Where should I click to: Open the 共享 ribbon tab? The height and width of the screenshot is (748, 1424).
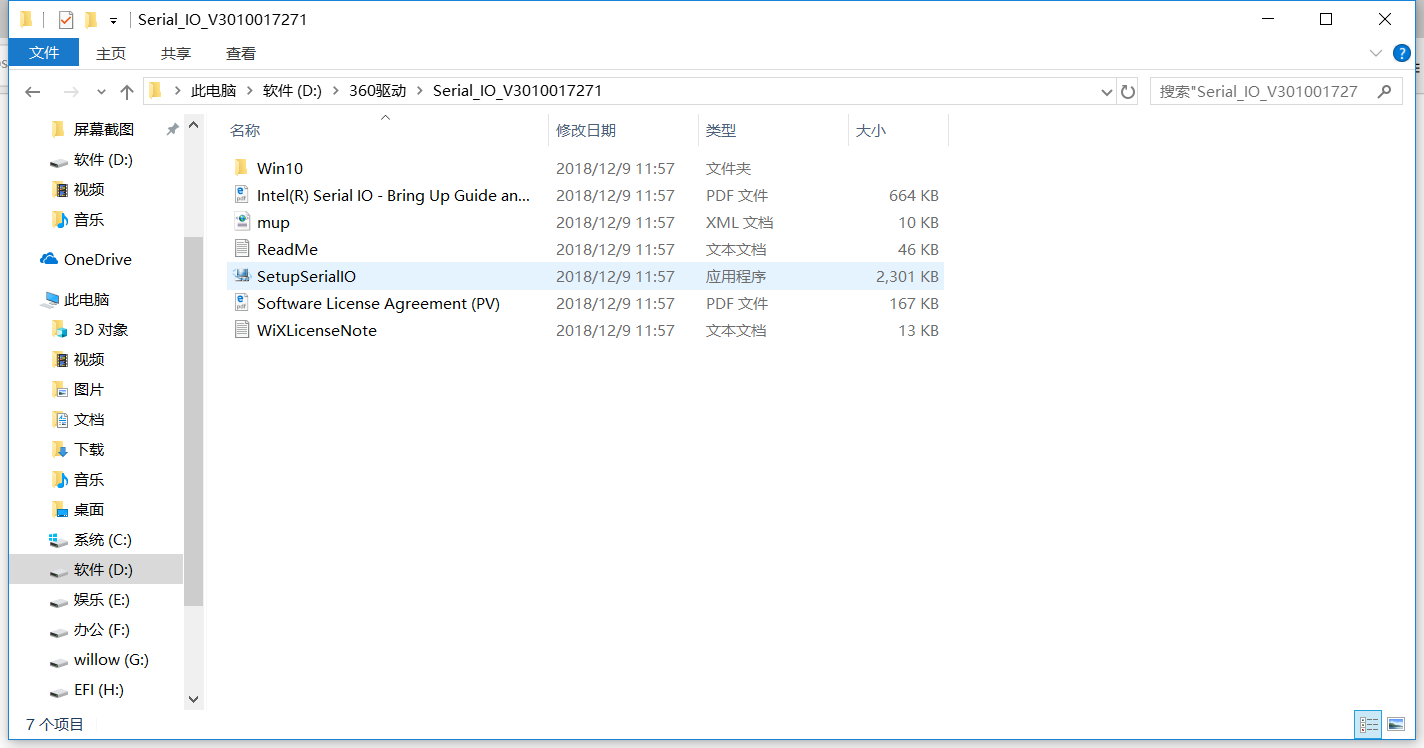coord(176,53)
